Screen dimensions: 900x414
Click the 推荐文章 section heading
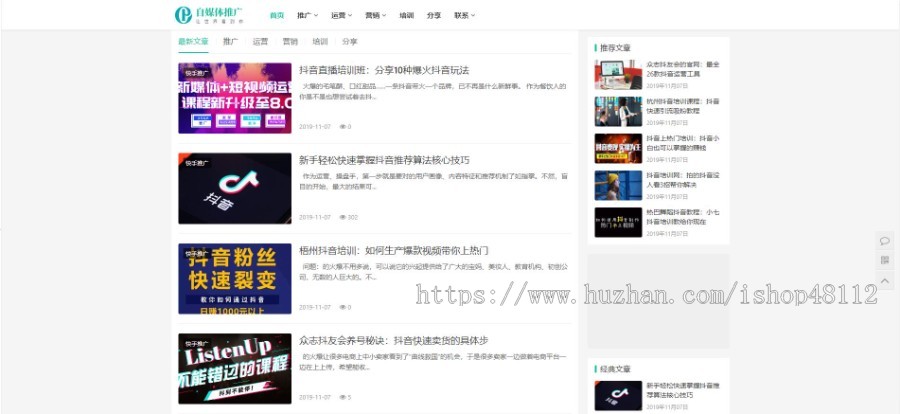coord(615,48)
